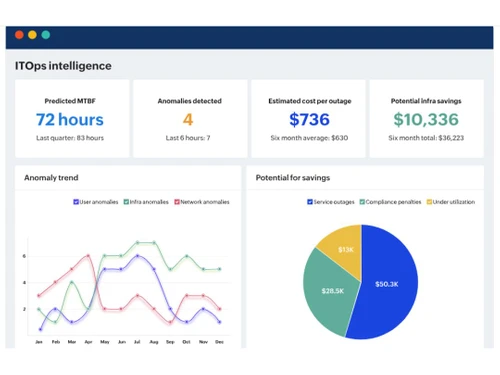Click the ITOps intelligence heading
500x375 pixels.
(63, 66)
